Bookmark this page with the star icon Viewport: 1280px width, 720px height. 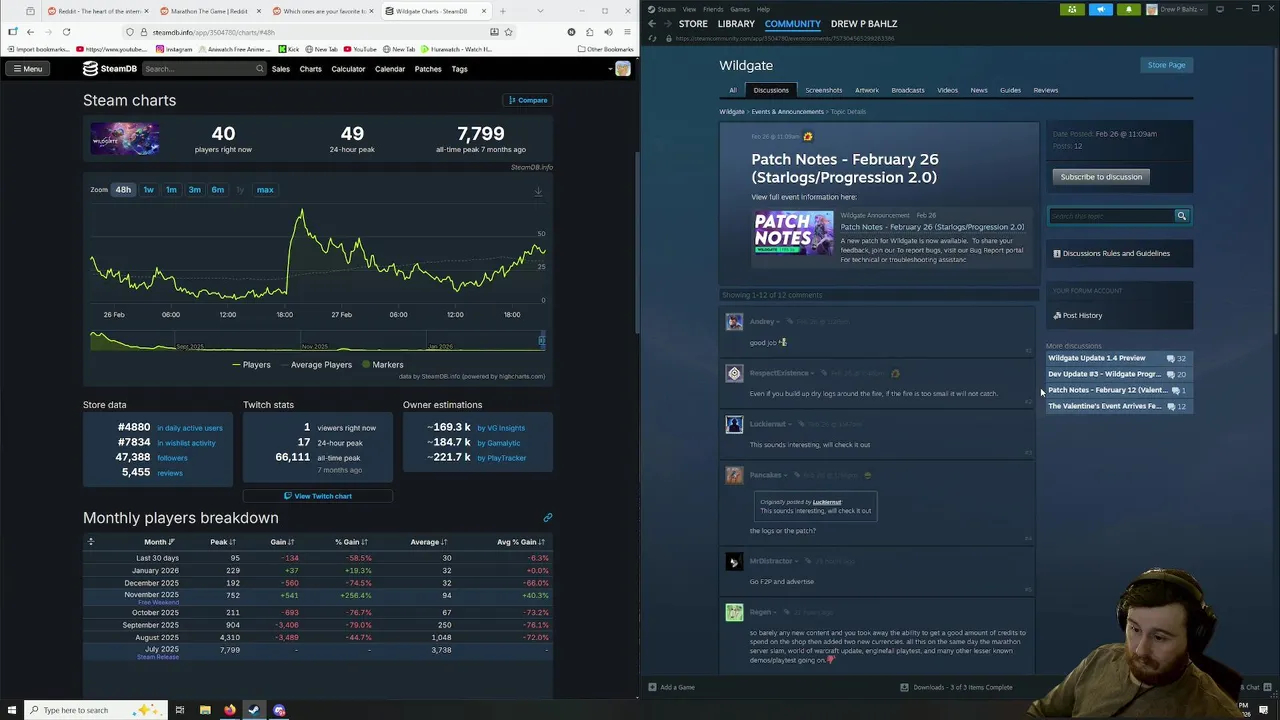click(x=508, y=32)
